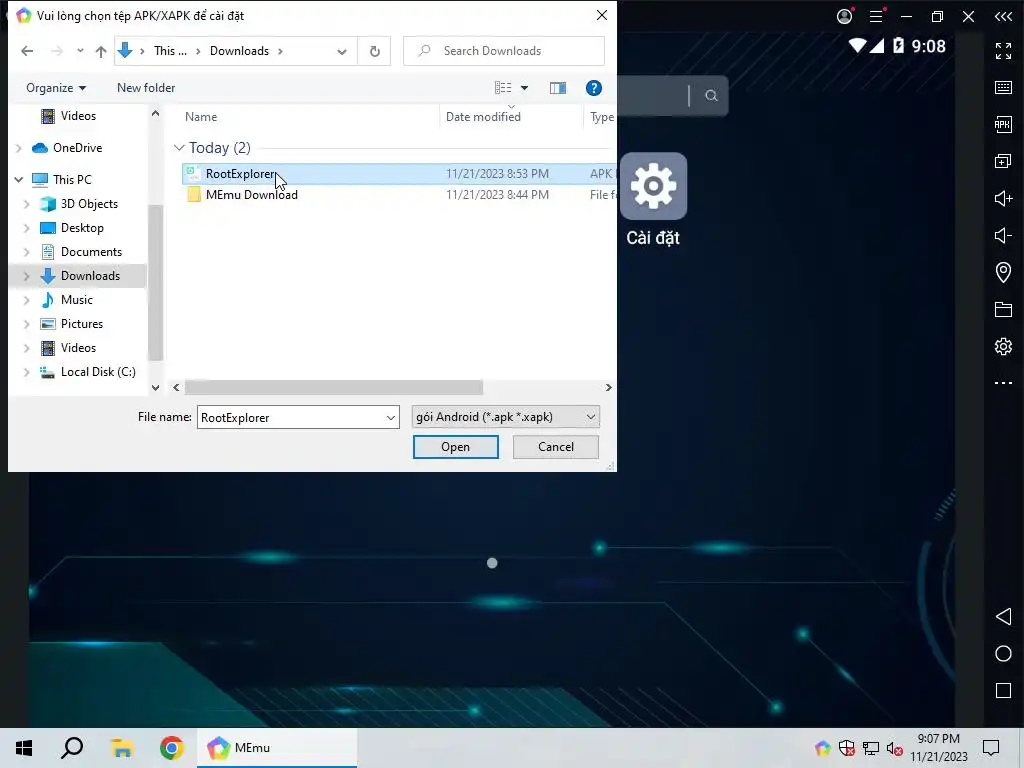Select 3D Objects in navigation tree

pos(89,204)
